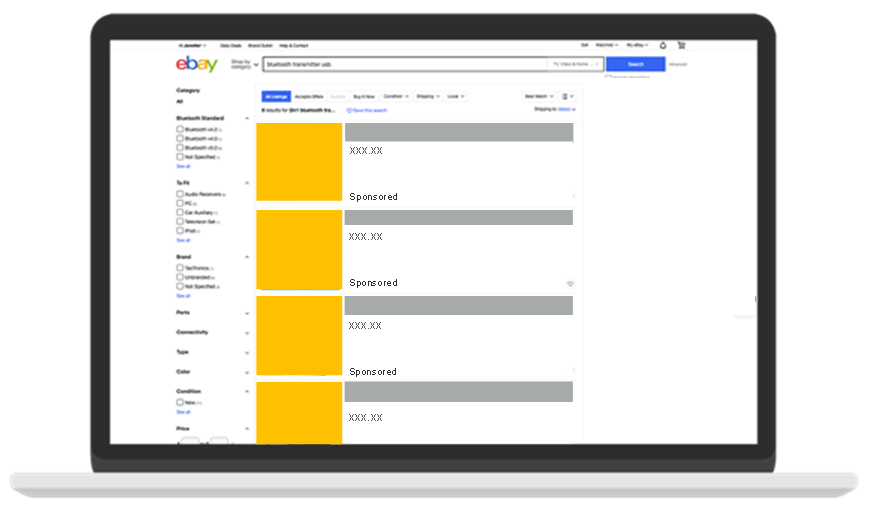Click the bluetooth transmitter usb search field
This screenshot has height=515, width=872.
[x=400, y=64]
